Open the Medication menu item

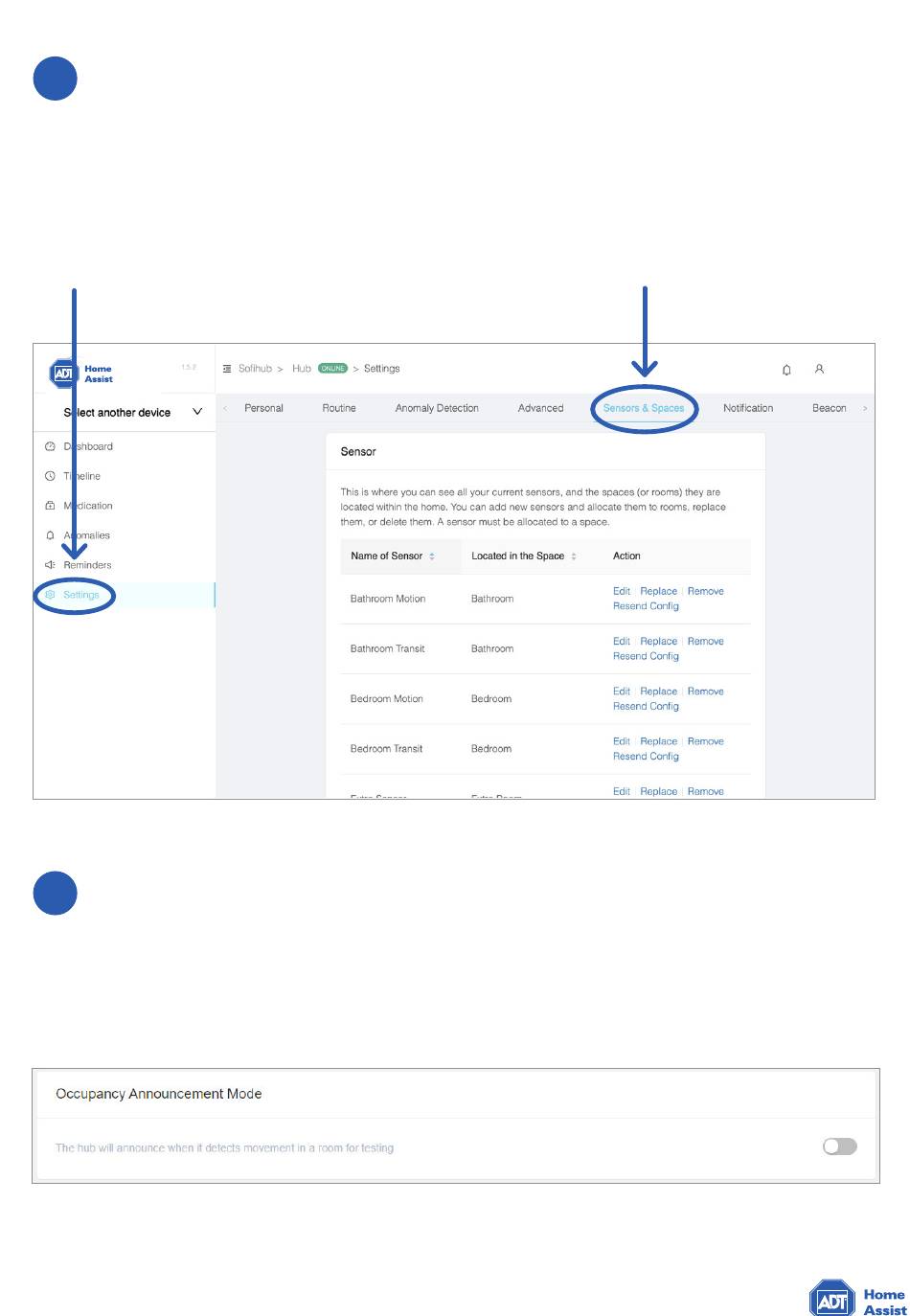[88, 506]
